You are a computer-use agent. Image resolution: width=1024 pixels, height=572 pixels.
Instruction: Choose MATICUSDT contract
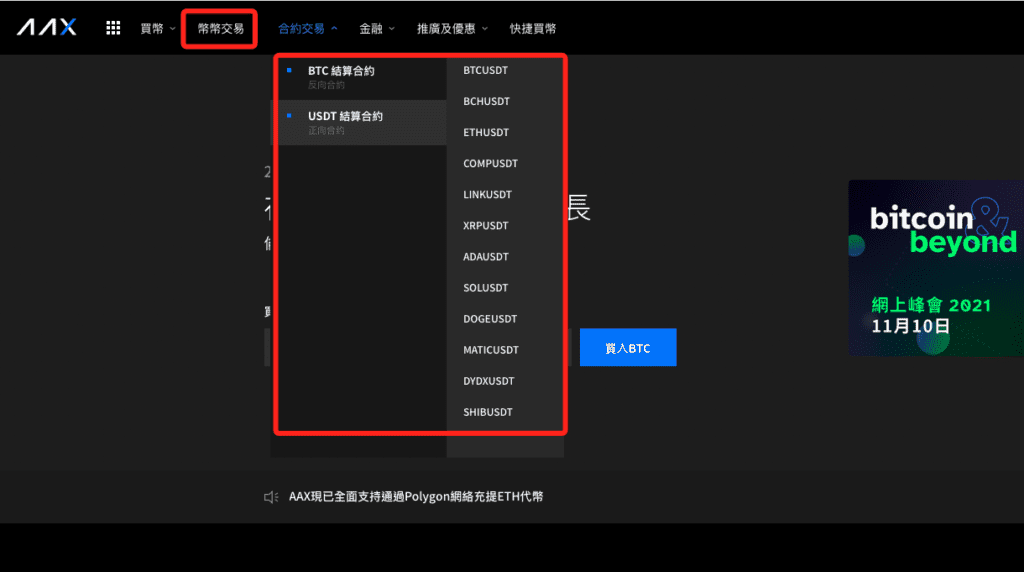coord(490,350)
